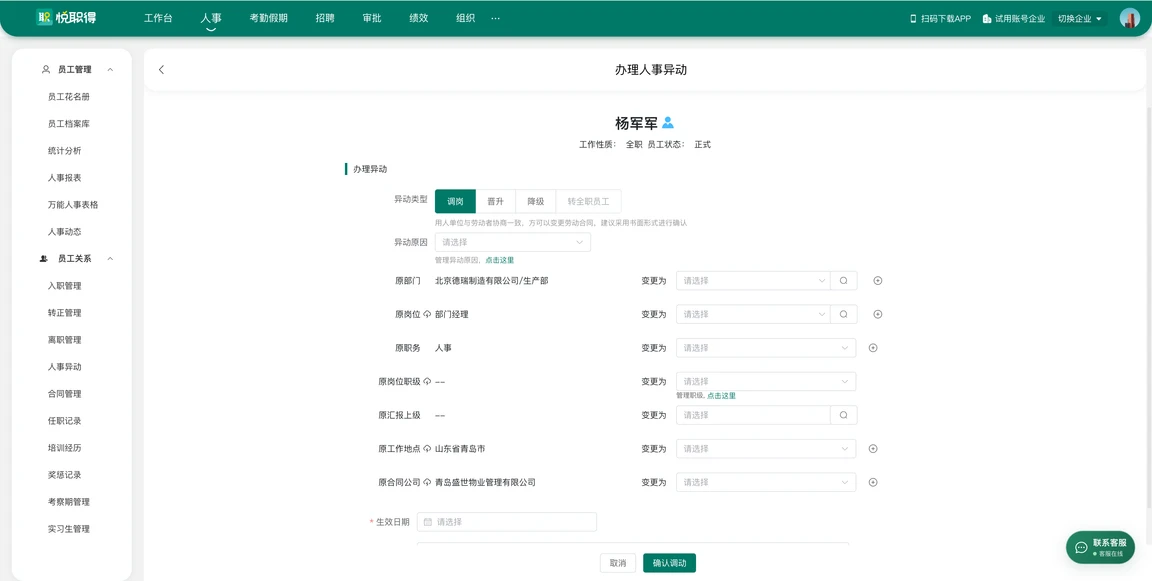The image size is (1152, 581).
Task: Open the 变更为 dropdown for 原岗位
Action: pos(753,314)
